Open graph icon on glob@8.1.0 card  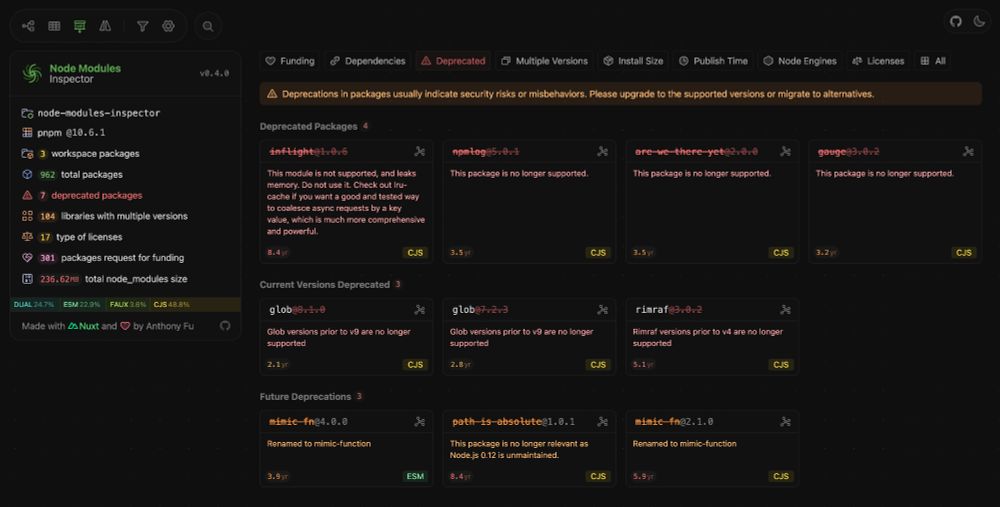[420, 309]
